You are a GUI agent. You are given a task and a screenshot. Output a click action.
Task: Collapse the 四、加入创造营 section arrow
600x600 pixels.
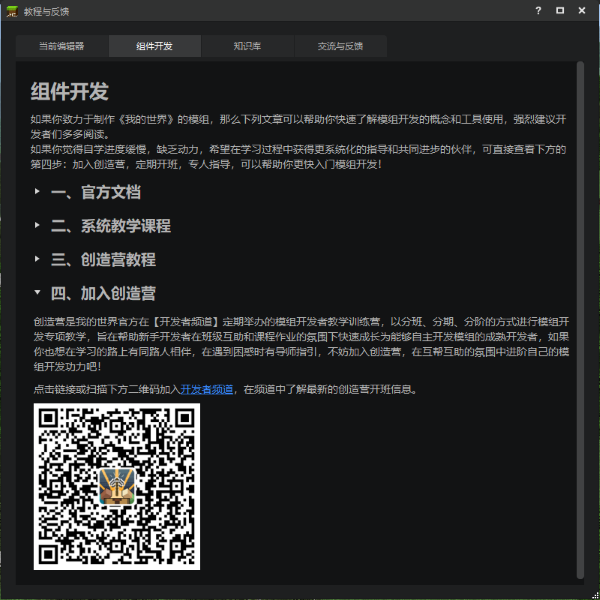pyautogui.click(x=37, y=292)
